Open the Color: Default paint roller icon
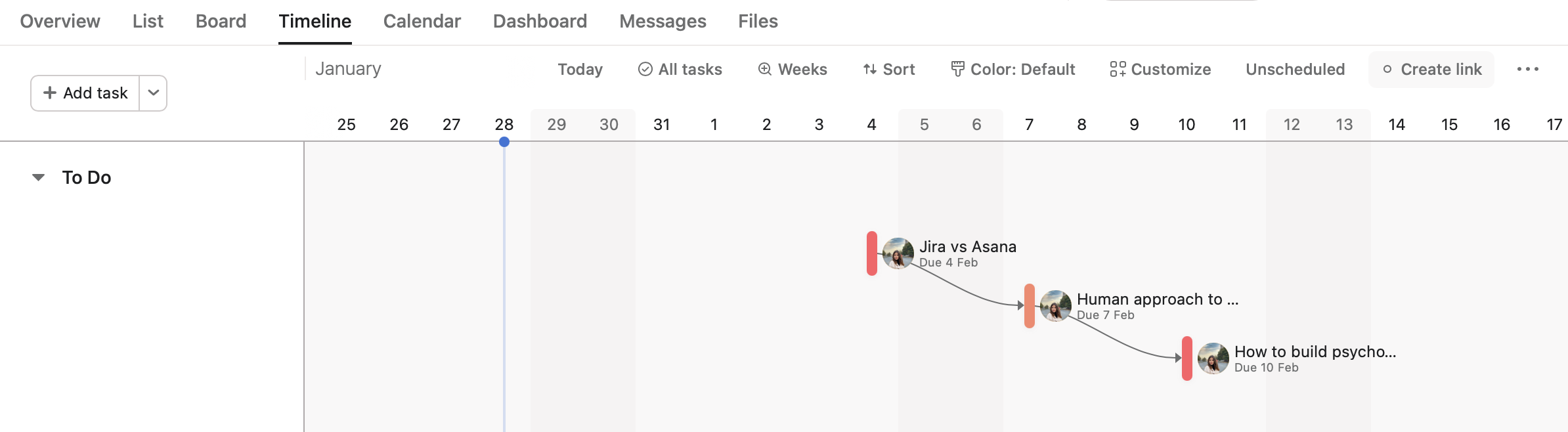The width and height of the screenshot is (1568, 432). (x=958, y=69)
